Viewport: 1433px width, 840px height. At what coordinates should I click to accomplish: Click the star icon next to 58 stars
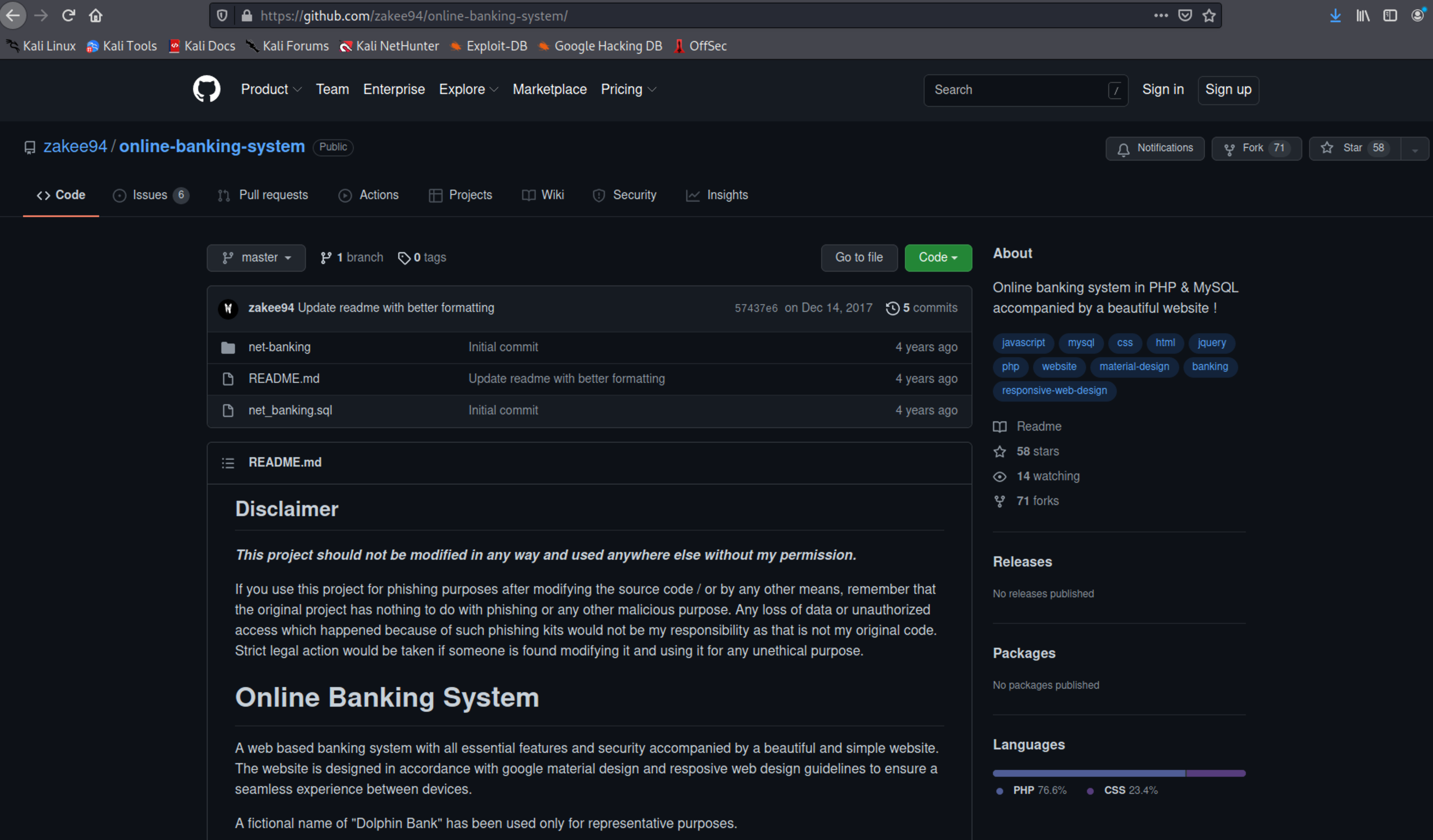click(x=1000, y=452)
